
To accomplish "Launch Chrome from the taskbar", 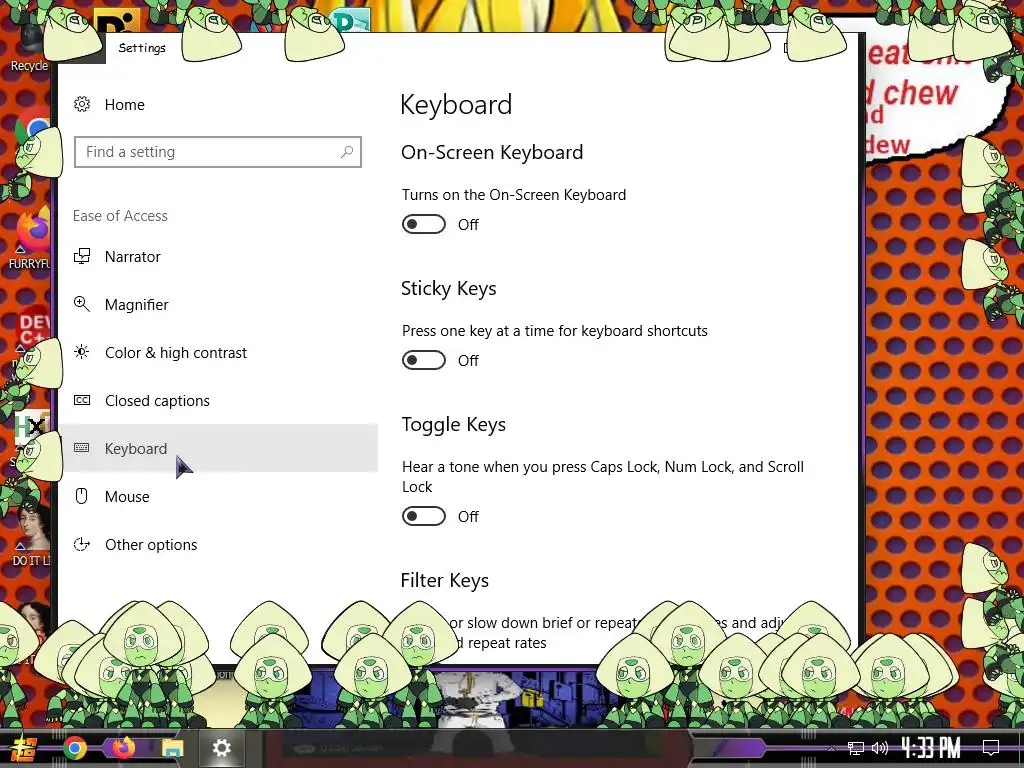I will click(x=74, y=748).
